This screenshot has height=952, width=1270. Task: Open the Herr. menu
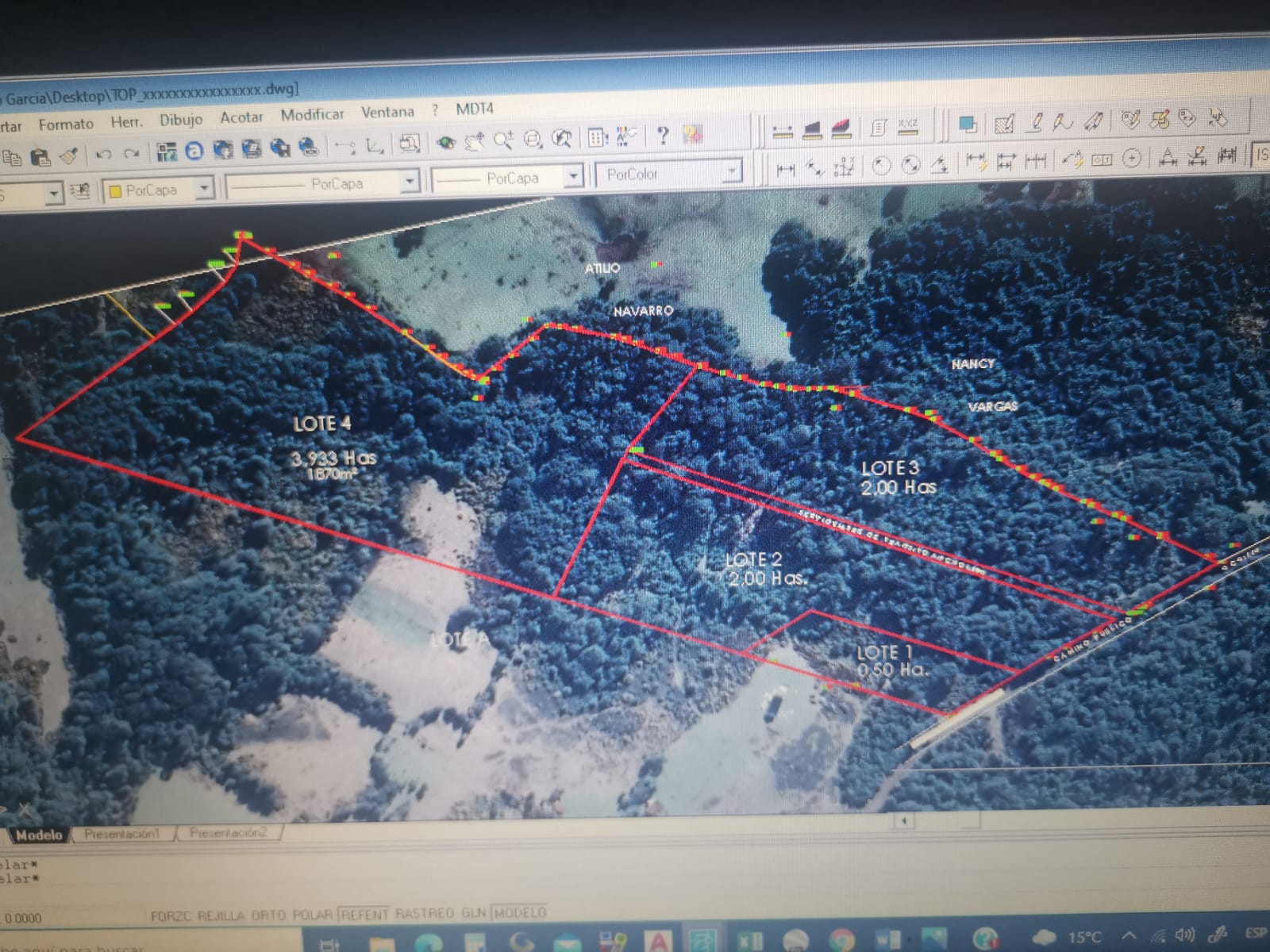[x=126, y=121]
